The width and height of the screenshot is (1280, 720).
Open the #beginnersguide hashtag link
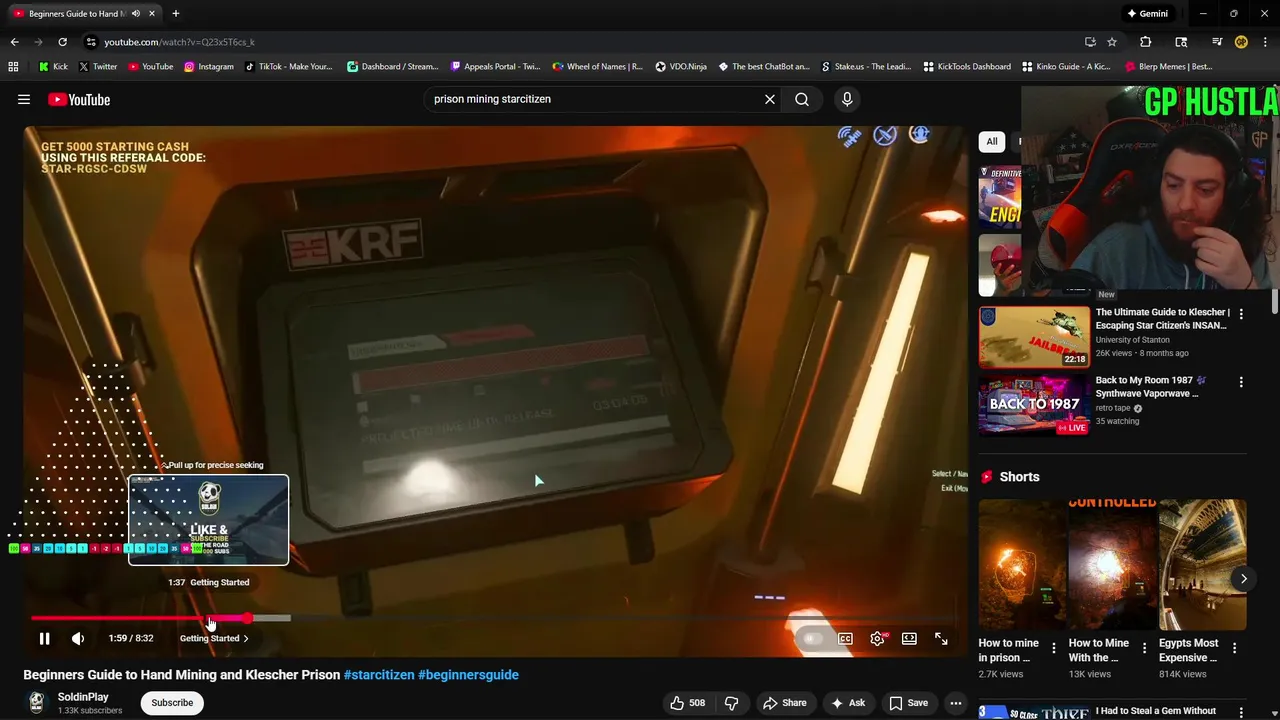point(468,675)
